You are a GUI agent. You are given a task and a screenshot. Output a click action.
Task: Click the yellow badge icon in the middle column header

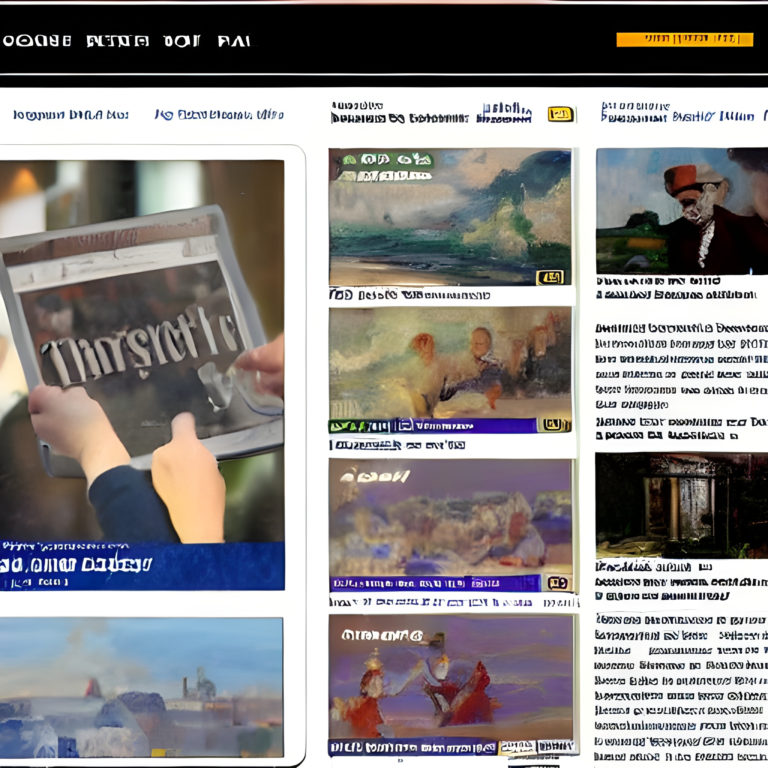tap(561, 115)
